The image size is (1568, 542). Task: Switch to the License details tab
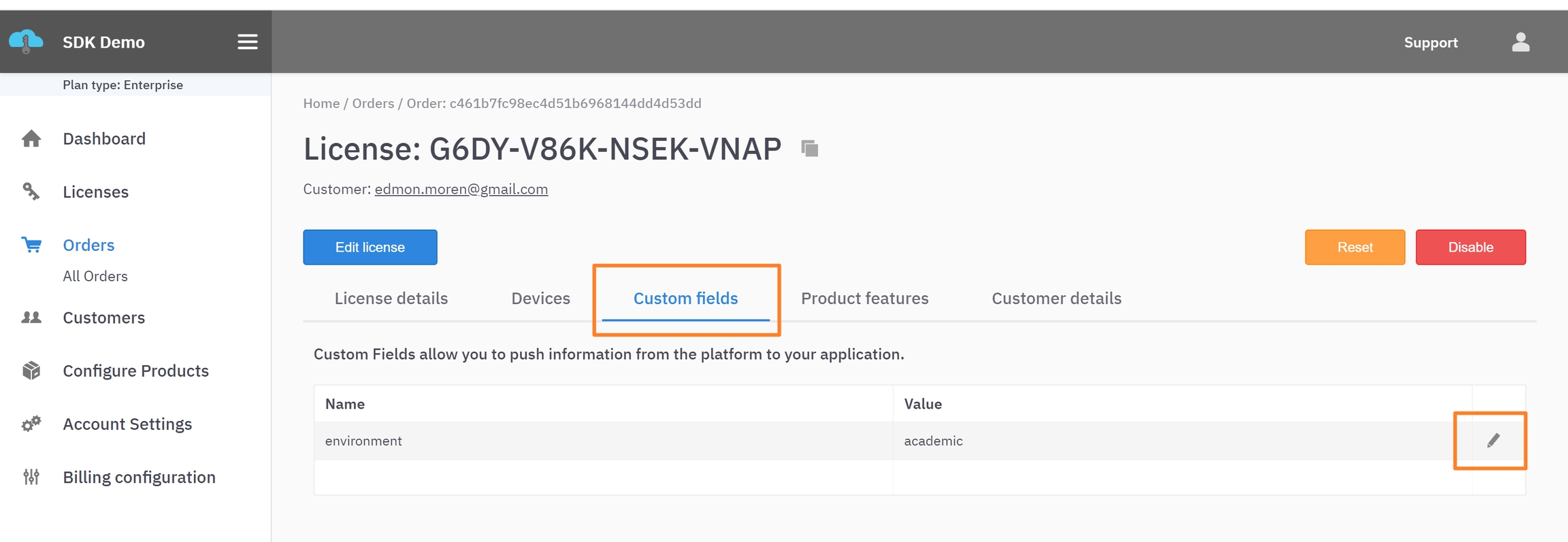[391, 299]
